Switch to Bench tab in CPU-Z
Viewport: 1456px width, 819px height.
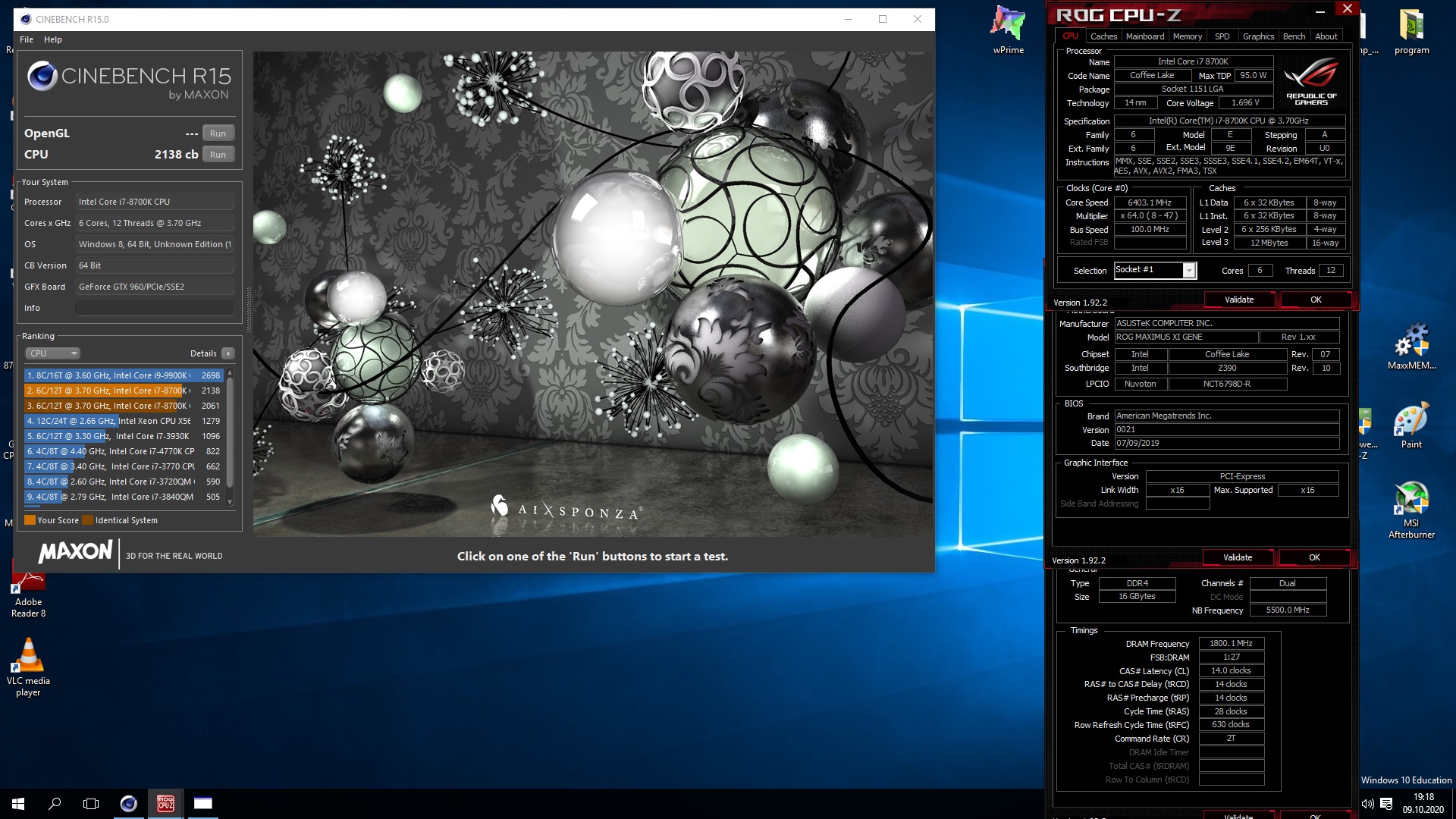coord(1294,36)
